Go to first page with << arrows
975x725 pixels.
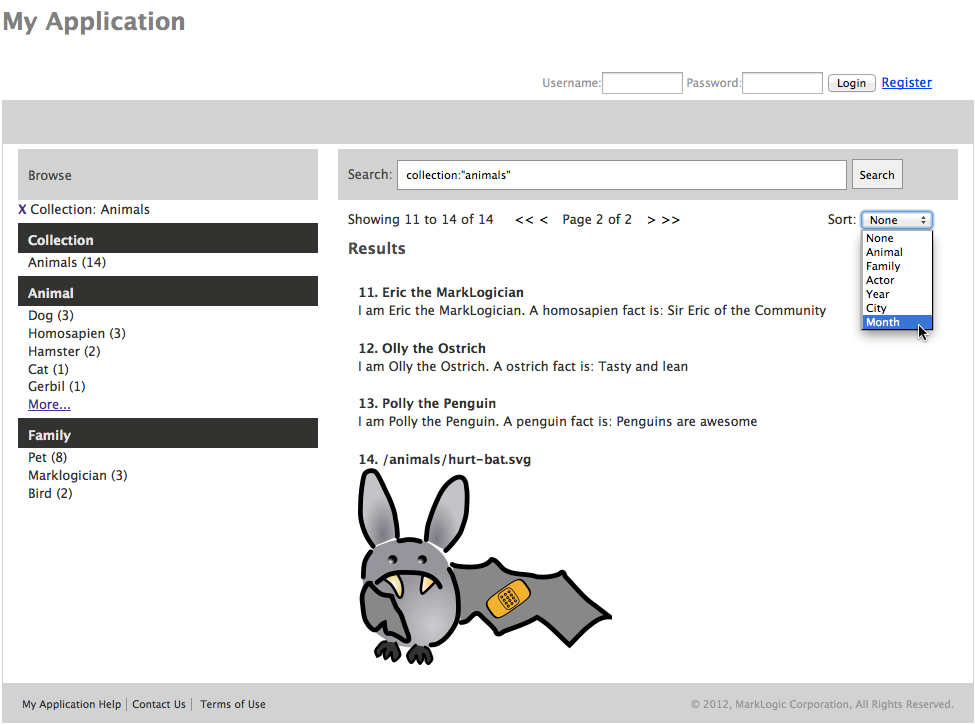[x=524, y=220]
